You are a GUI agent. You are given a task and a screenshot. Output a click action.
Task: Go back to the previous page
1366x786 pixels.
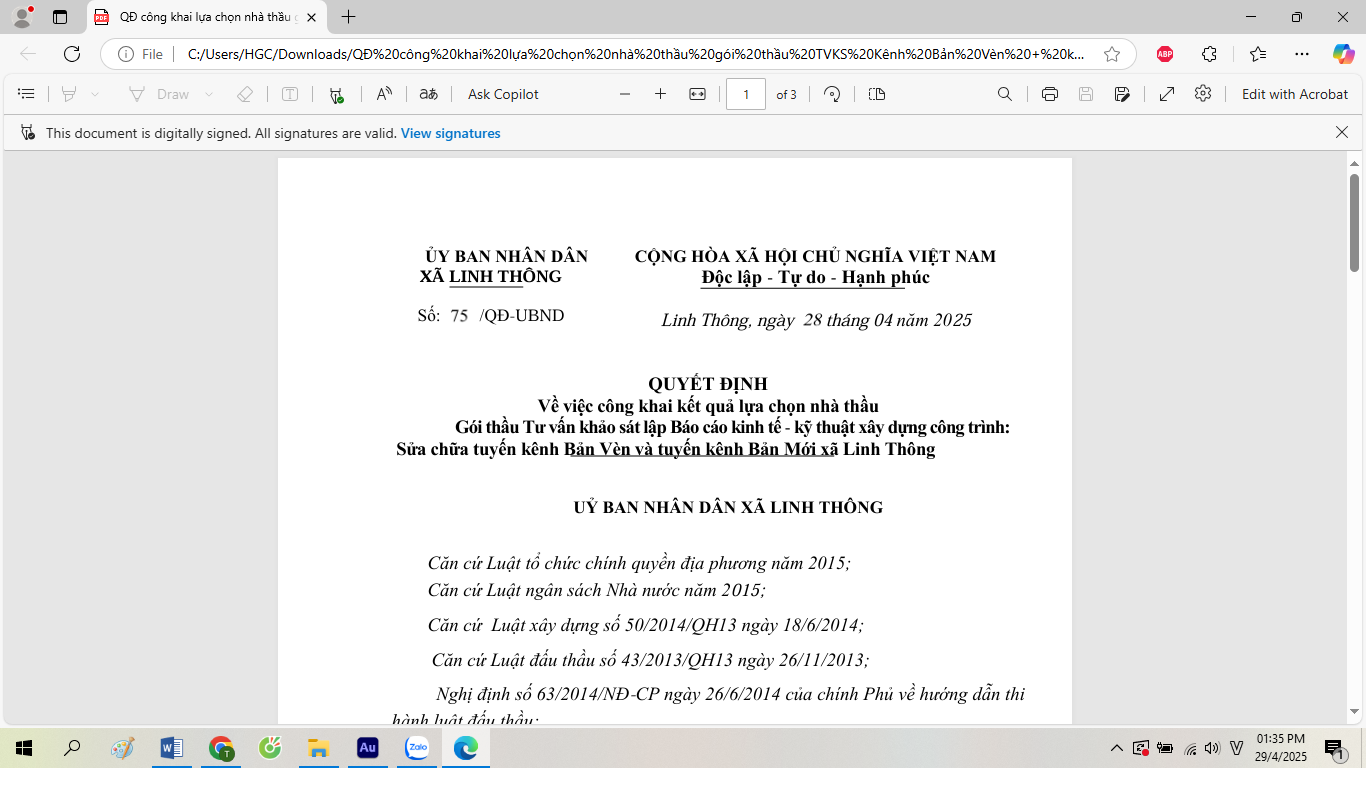coord(28,54)
